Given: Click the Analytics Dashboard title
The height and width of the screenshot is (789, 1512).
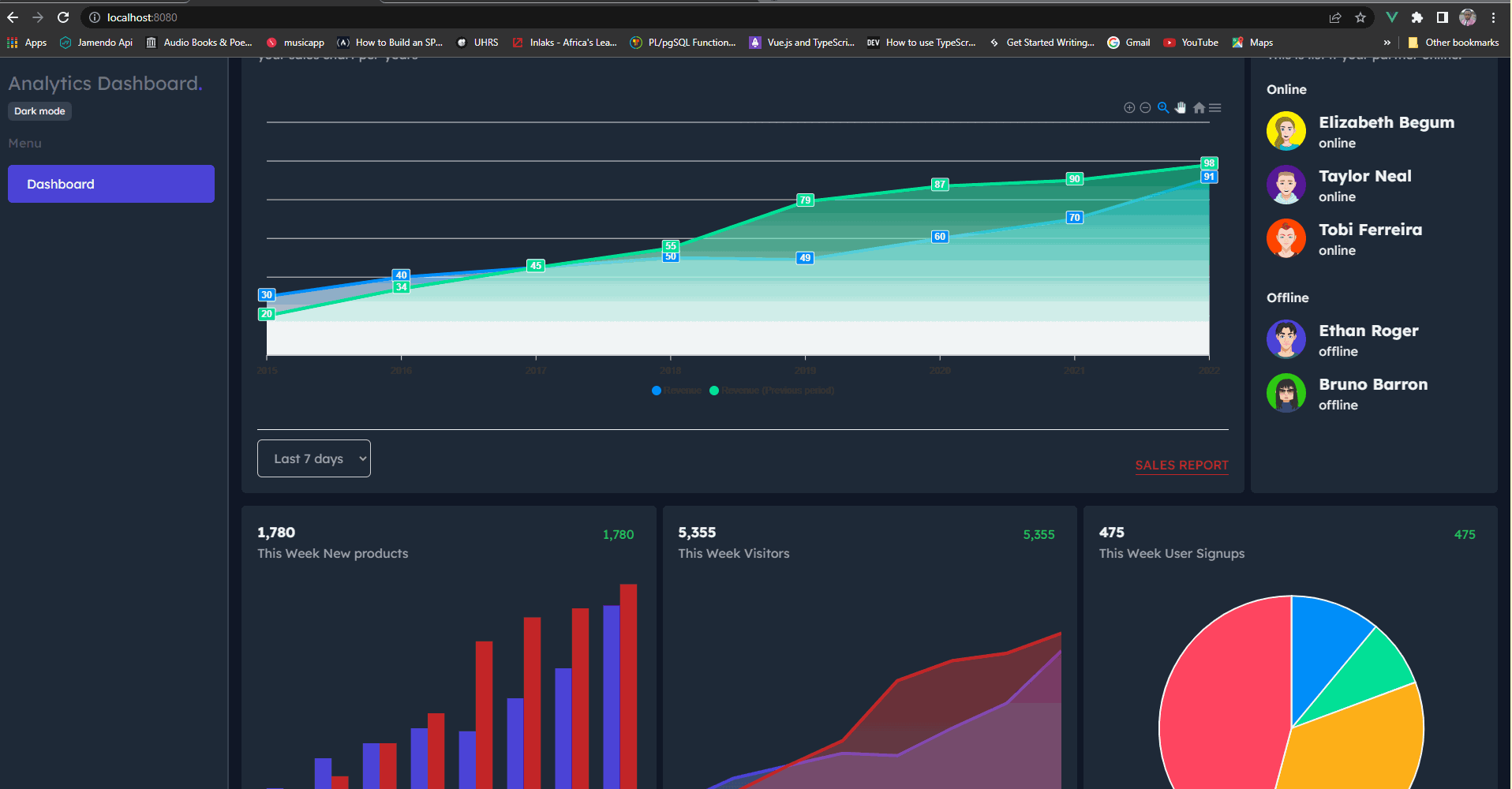Looking at the screenshot, I should [x=105, y=84].
